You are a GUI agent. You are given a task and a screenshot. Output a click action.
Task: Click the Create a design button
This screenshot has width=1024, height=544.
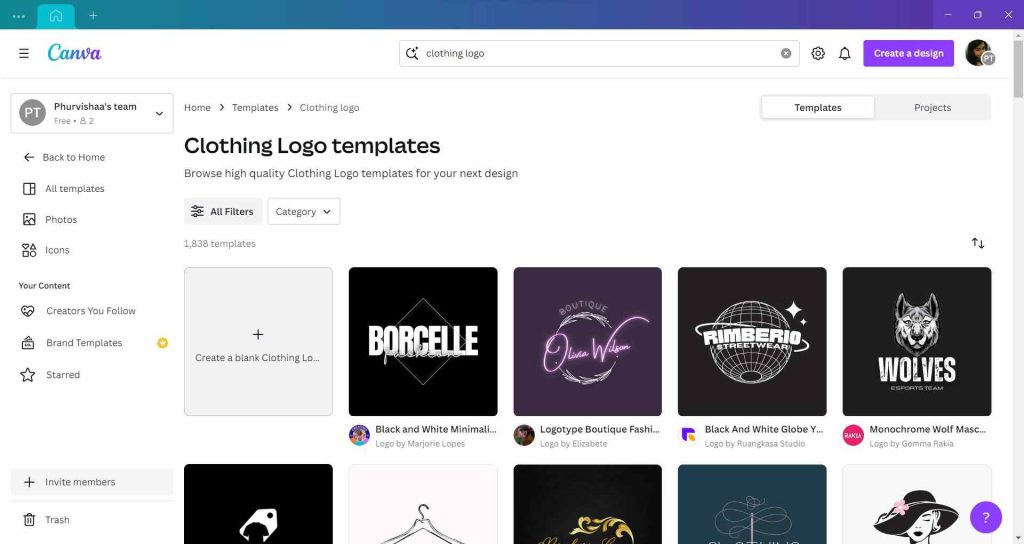[x=908, y=53]
